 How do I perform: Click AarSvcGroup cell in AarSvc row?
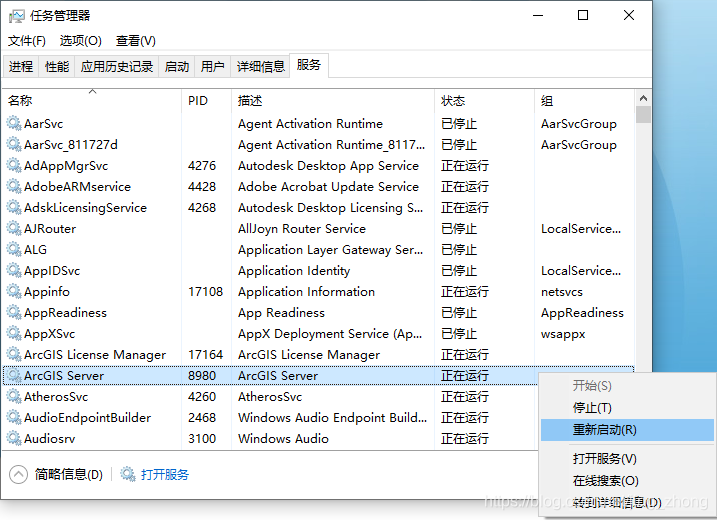[578, 123]
